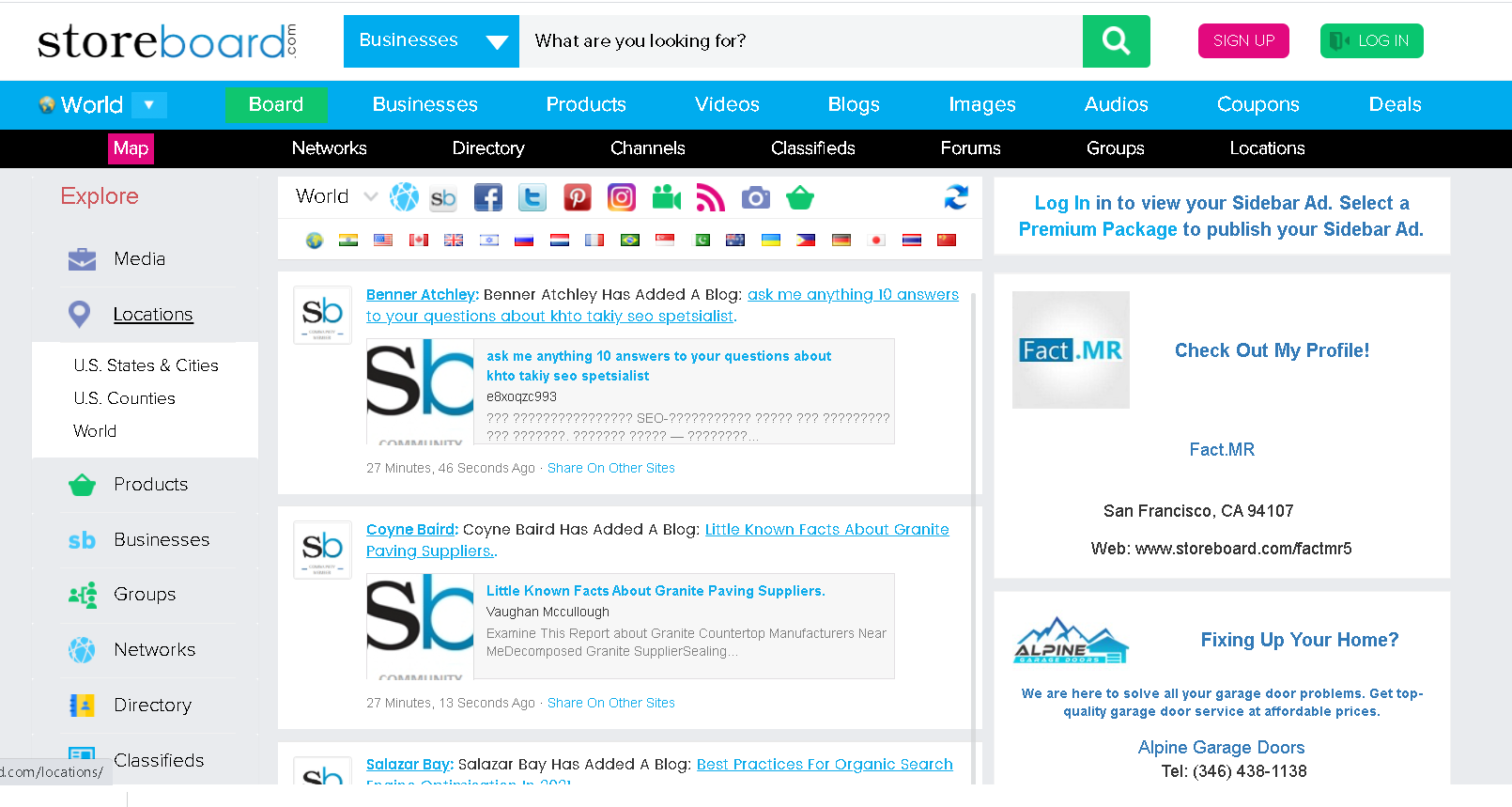
Task: Select the blue network globe feed icon
Action: (404, 197)
